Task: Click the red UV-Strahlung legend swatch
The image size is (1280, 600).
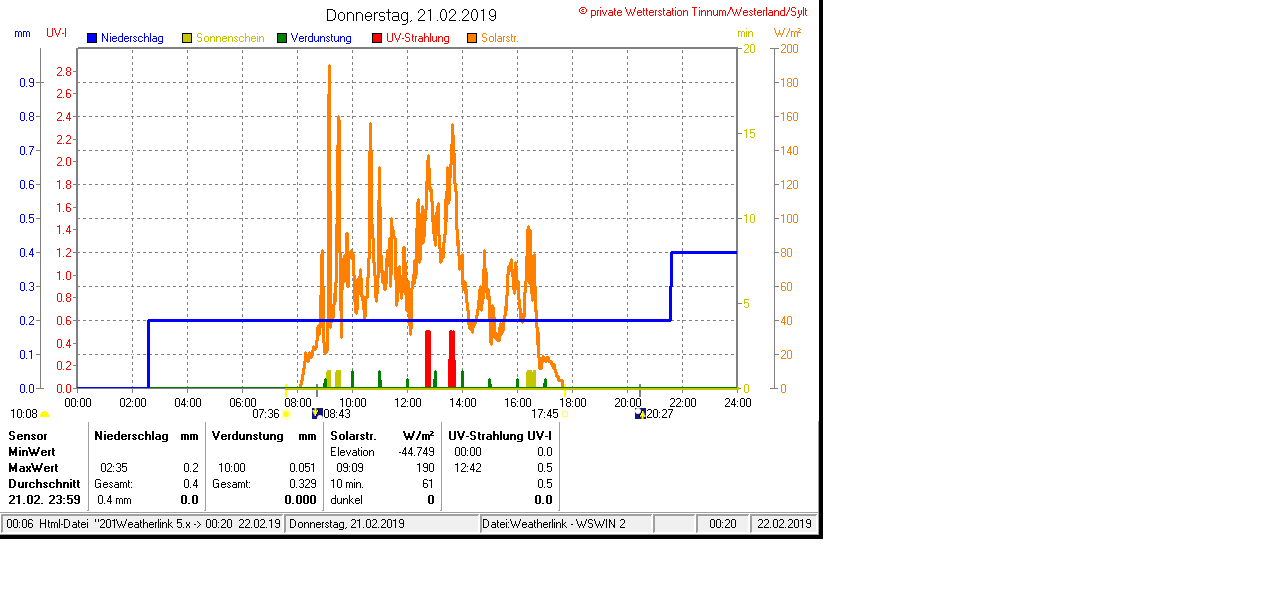Action: click(377, 38)
